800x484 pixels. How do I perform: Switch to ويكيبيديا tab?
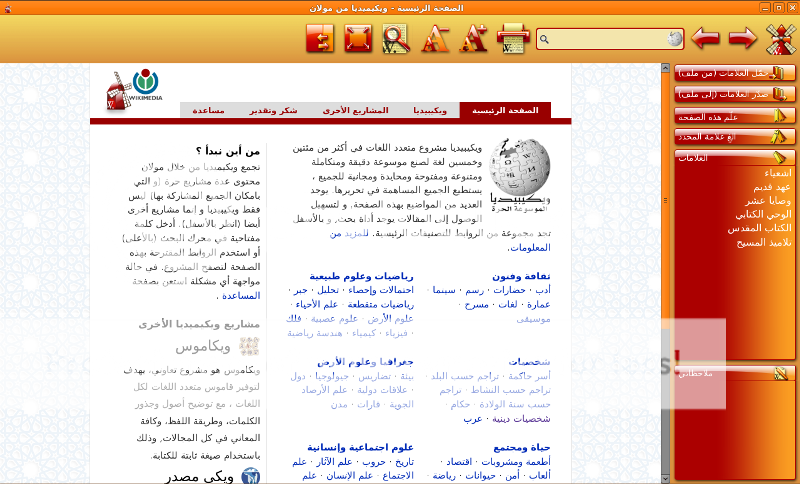point(430,110)
